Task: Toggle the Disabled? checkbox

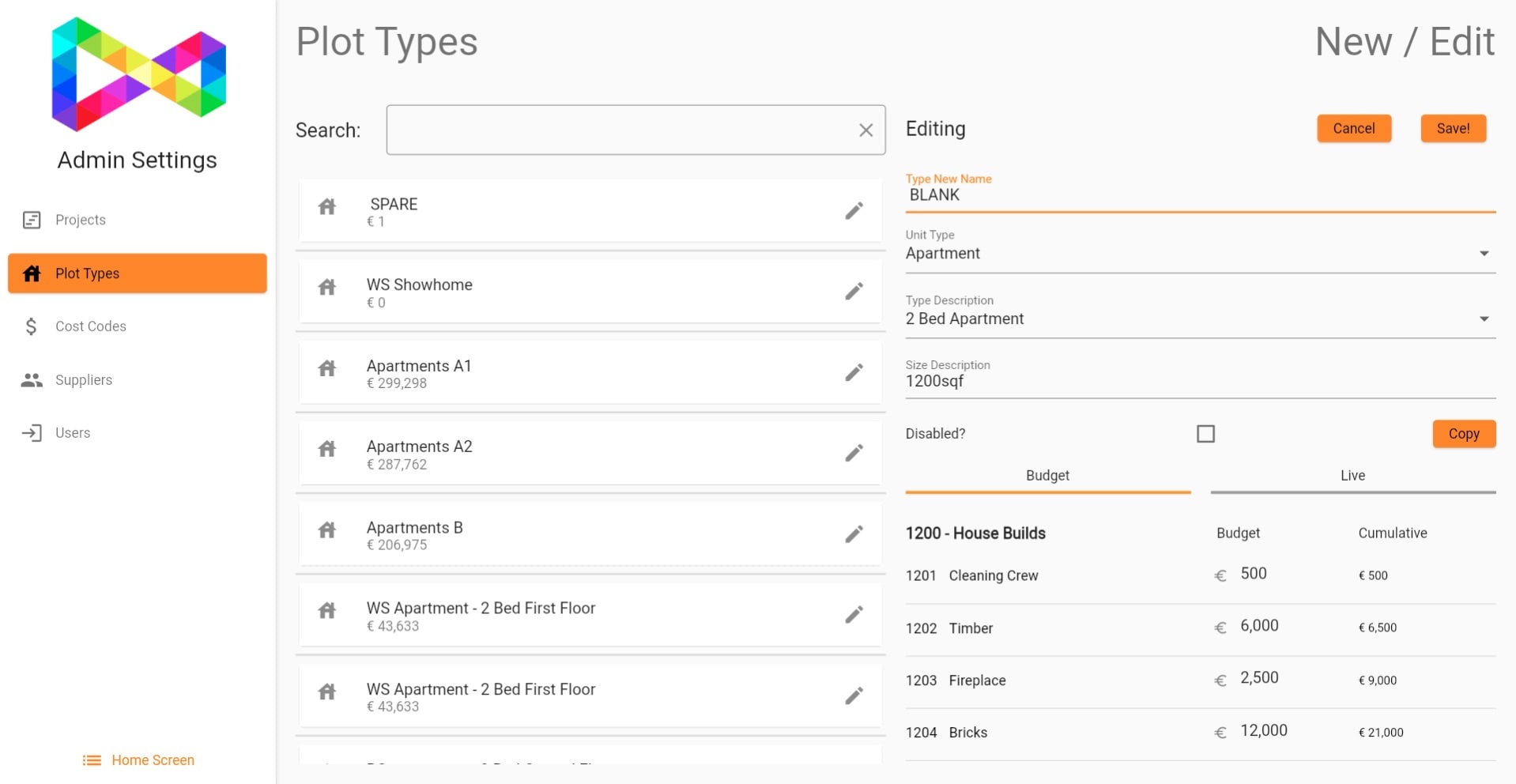Action: tap(1205, 434)
